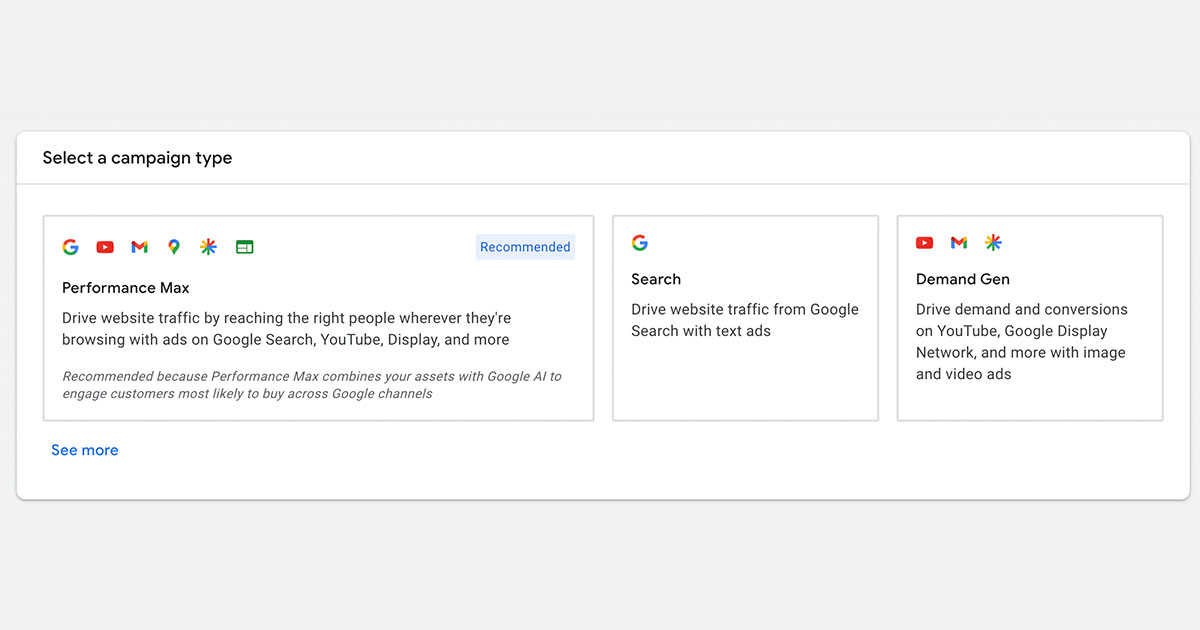Select the Performance Max title

tap(126, 288)
